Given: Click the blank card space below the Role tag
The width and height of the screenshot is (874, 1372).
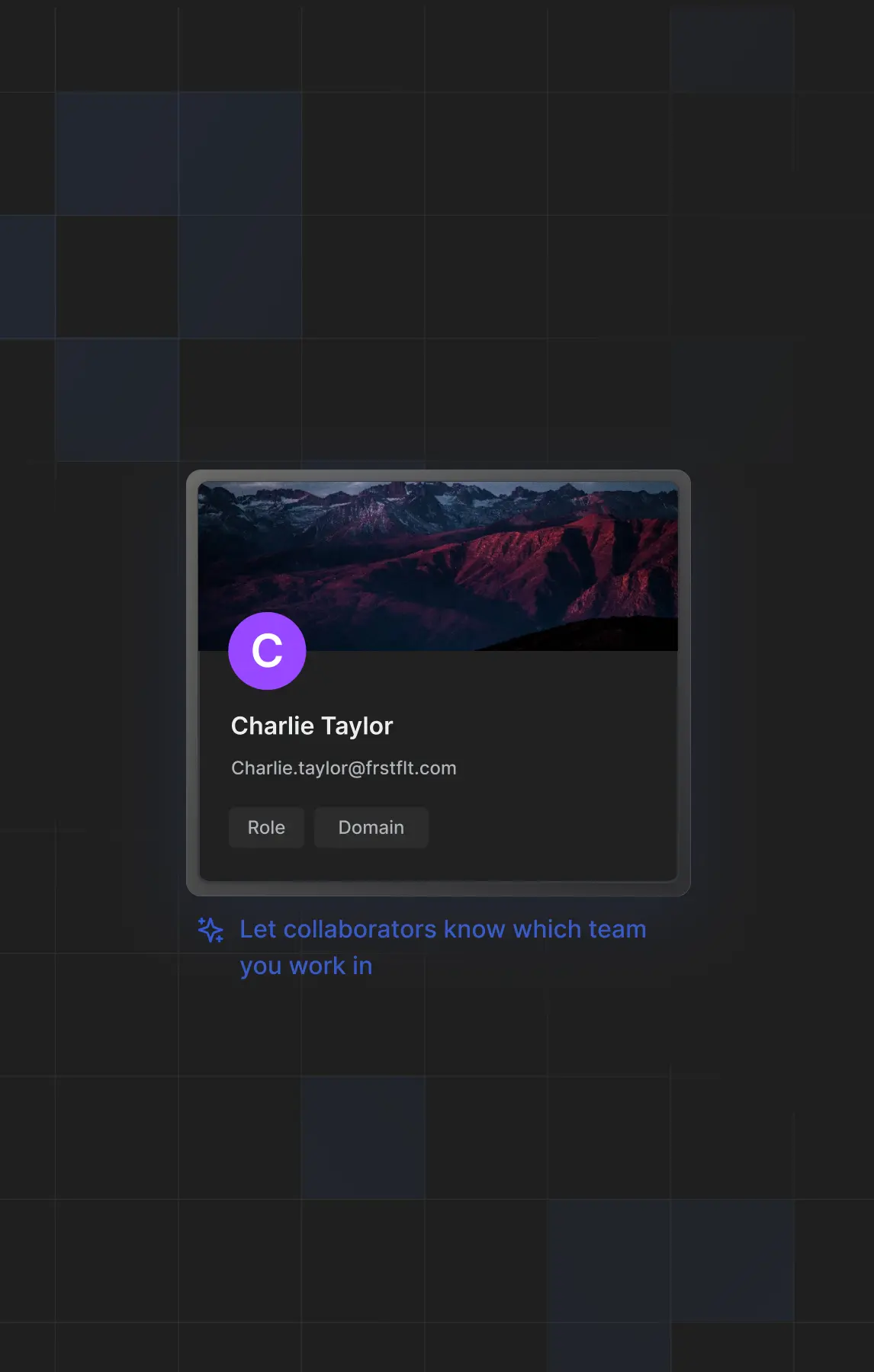Looking at the screenshot, I should tap(266, 864).
